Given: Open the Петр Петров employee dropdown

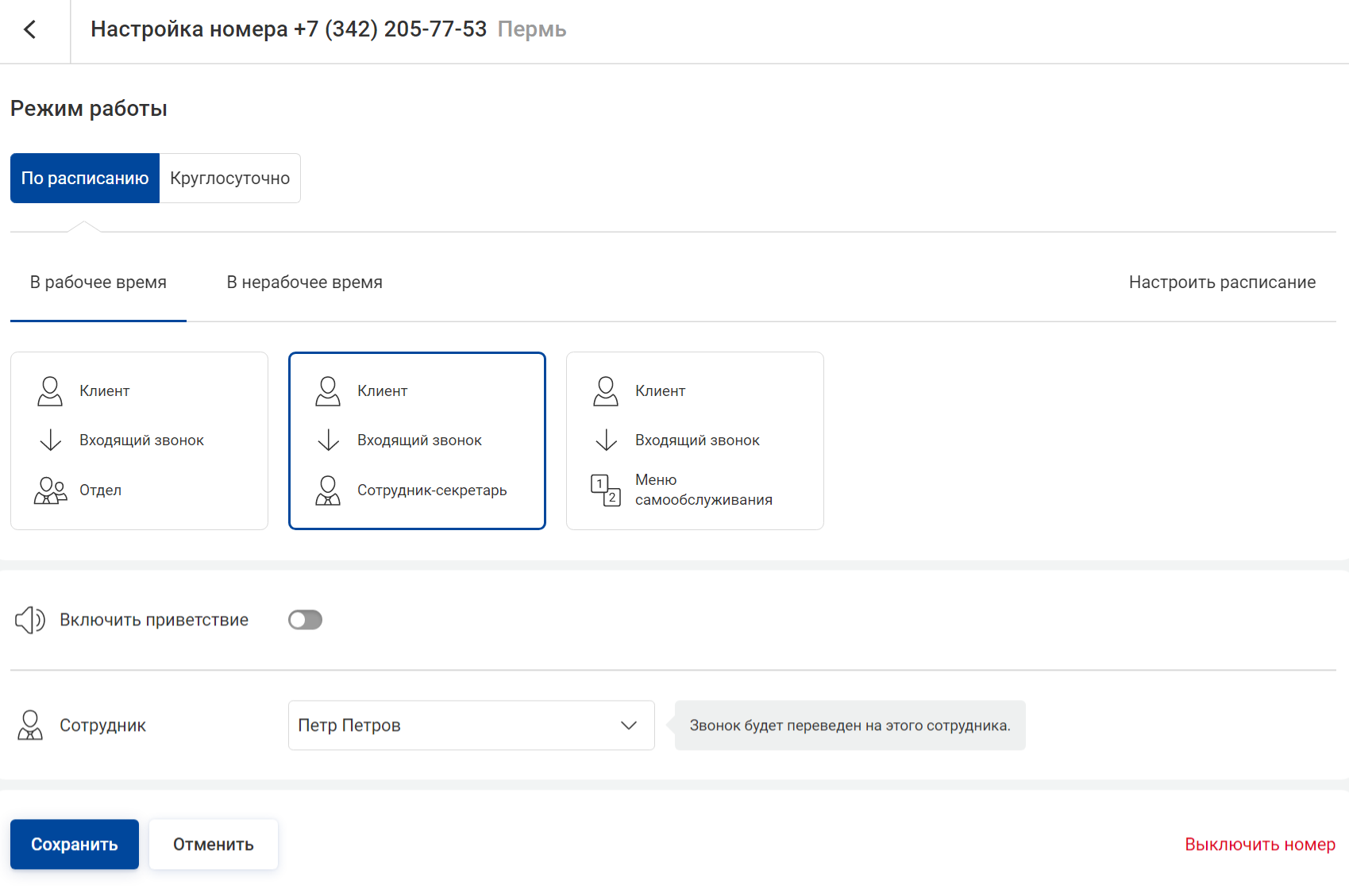Looking at the screenshot, I should pyautogui.click(x=472, y=725).
